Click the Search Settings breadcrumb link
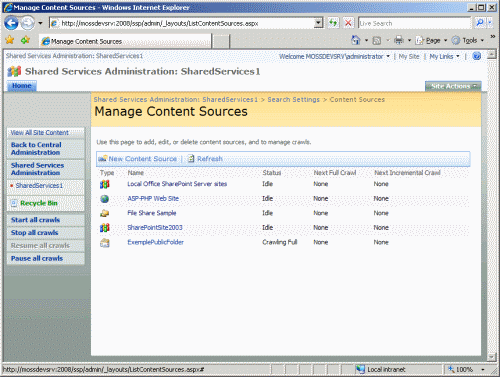The height and width of the screenshot is (377, 500). point(293,99)
